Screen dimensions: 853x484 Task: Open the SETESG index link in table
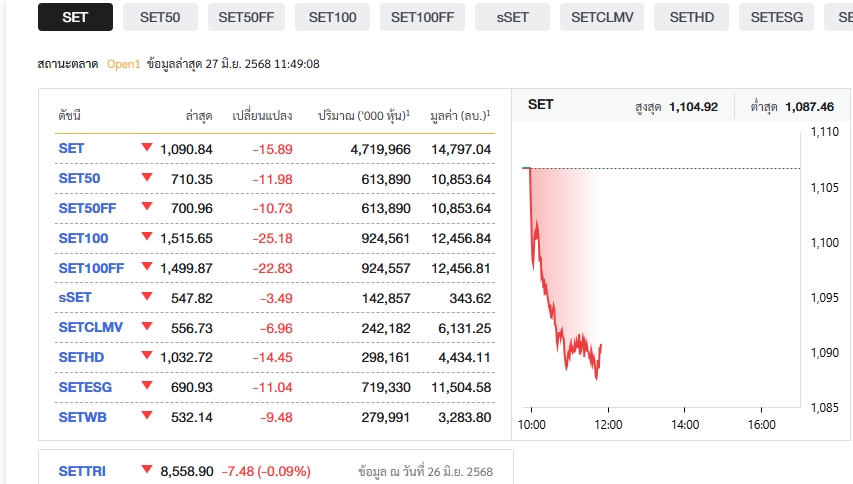(84, 387)
